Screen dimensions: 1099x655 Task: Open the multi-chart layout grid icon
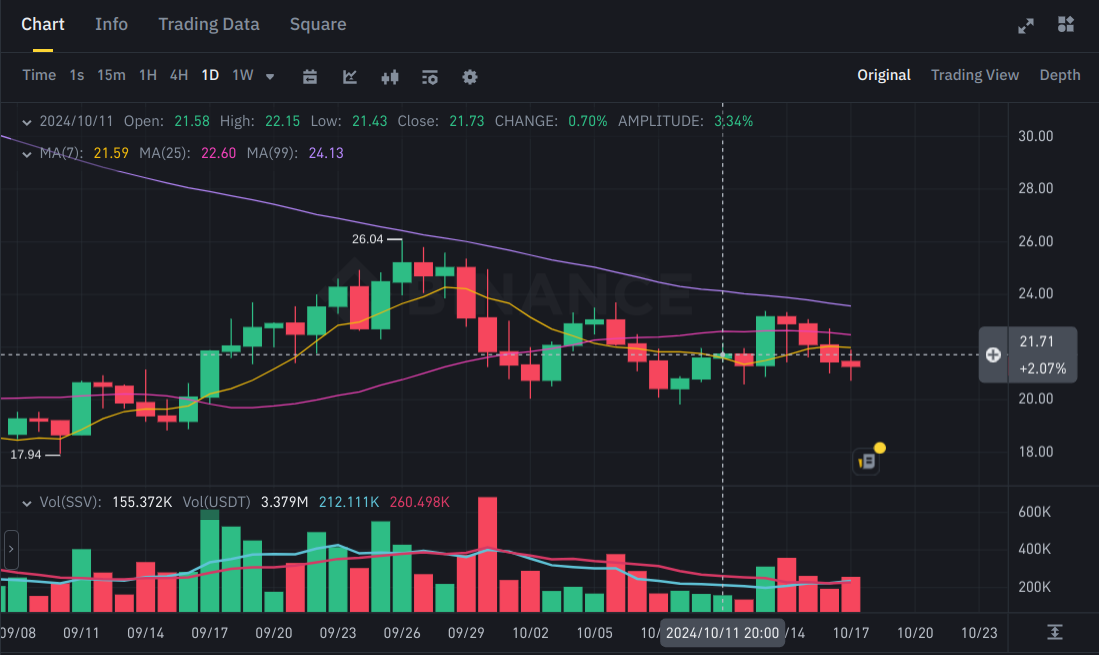click(1065, 25)
